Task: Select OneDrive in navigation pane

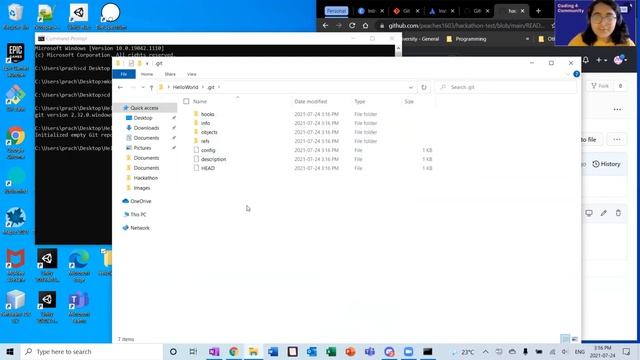Action: (x=140, y=201)
